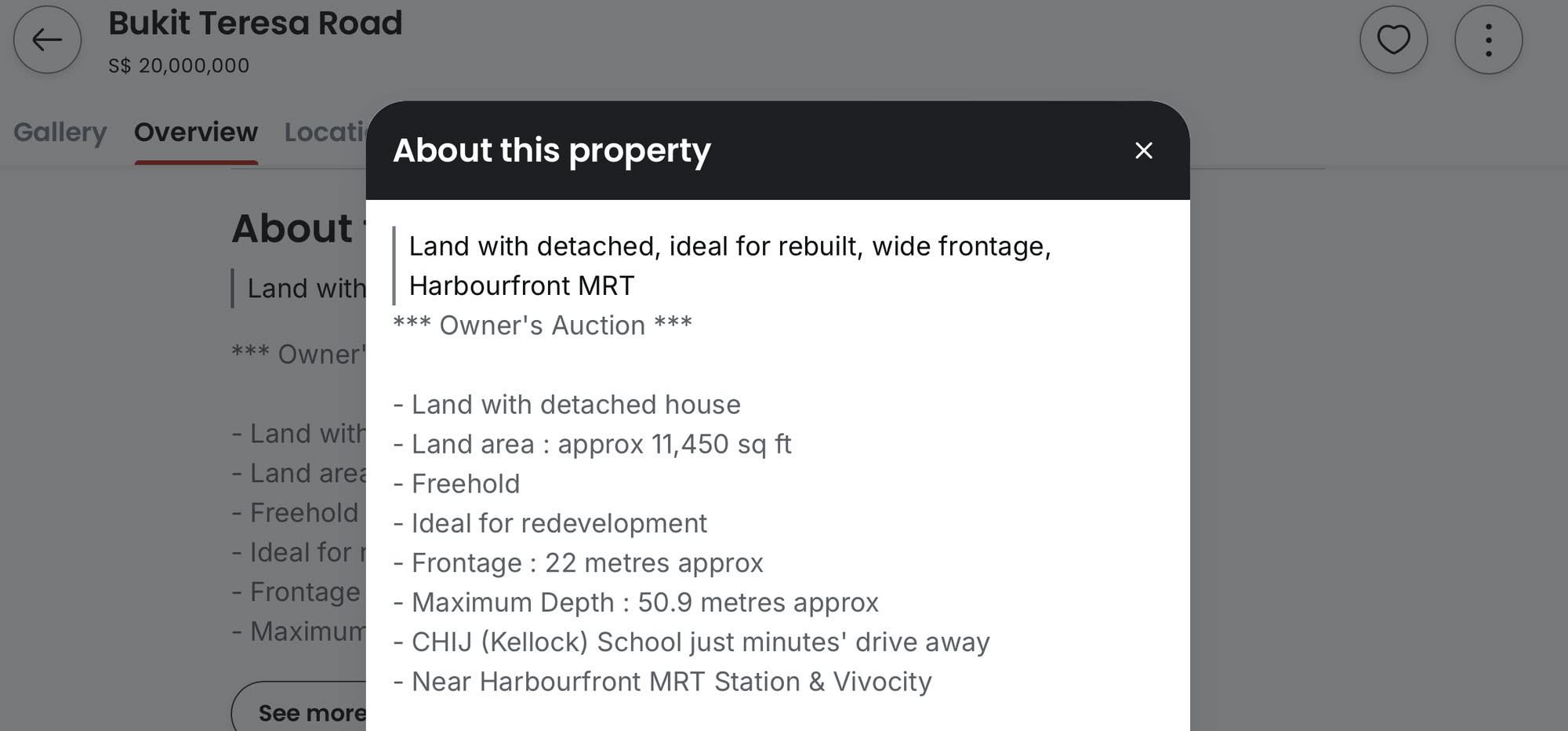
Task: Click the About this property heading
Action: (x=551, y=150)
